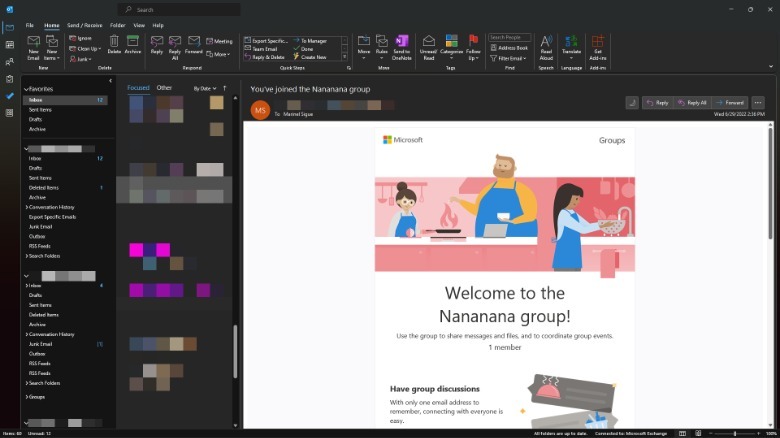Toggle sort order arrow in message list

pyautogui.click(x=224, y=88)
